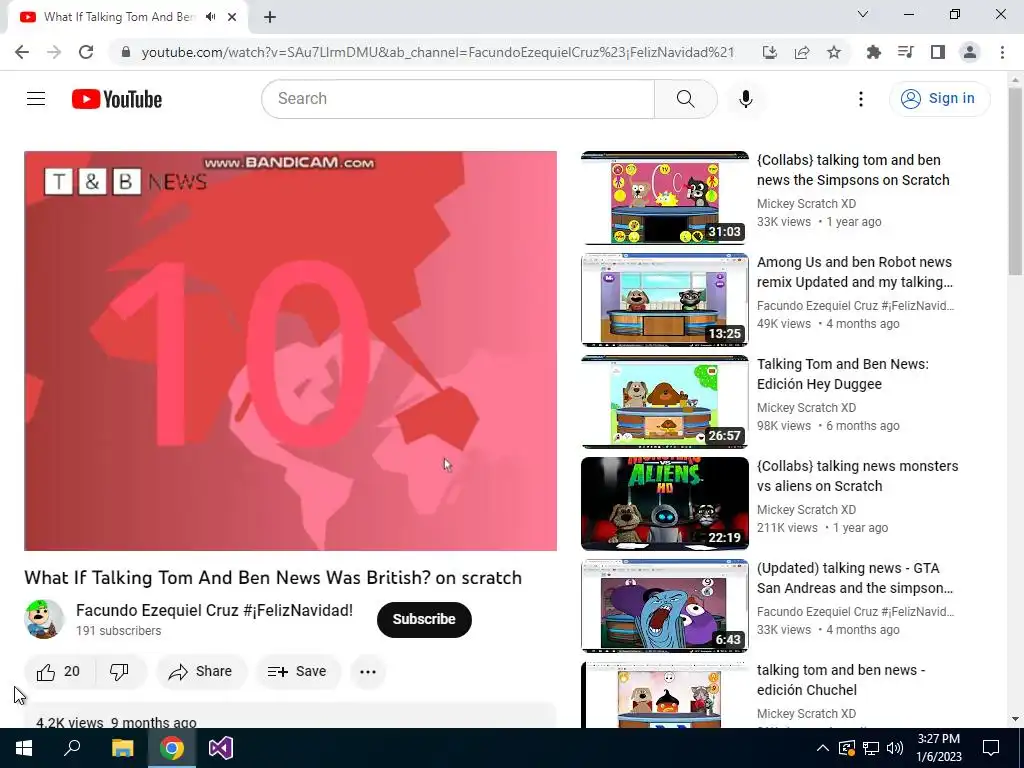Open Visual Studio from taskbar

pyautogui.click(x=221, y=748)
